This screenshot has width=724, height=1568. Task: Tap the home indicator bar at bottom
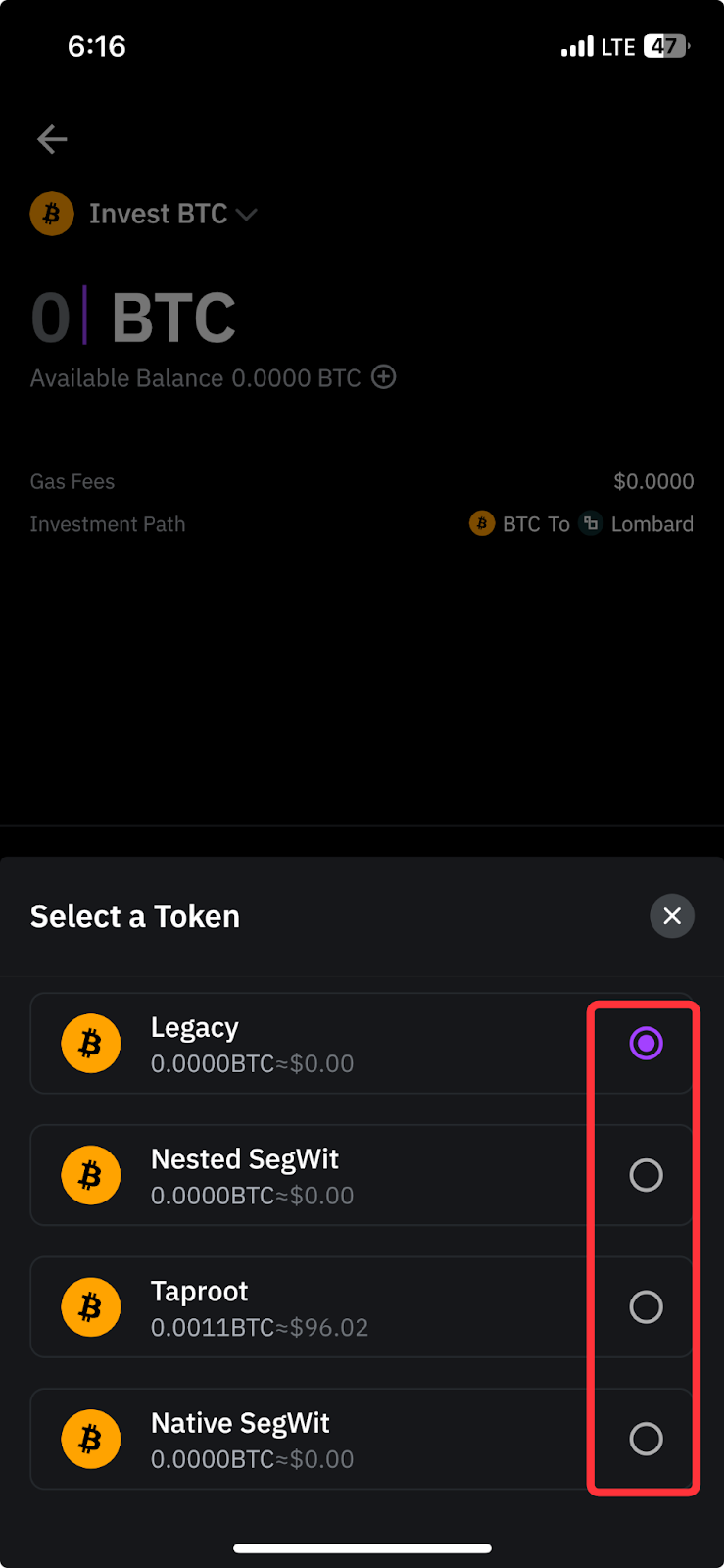(362, 1548)
